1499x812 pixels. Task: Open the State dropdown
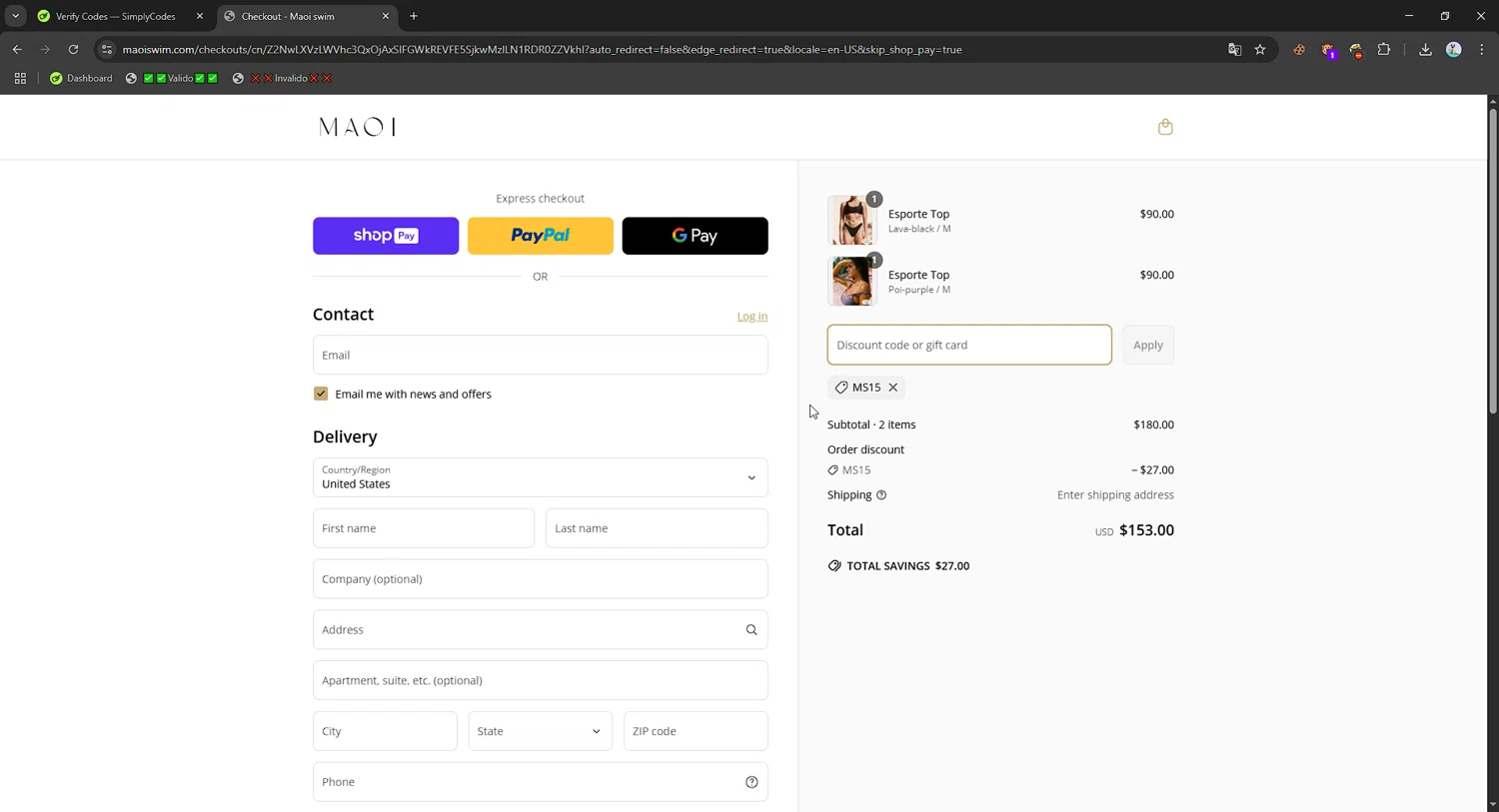pos(540,731)
